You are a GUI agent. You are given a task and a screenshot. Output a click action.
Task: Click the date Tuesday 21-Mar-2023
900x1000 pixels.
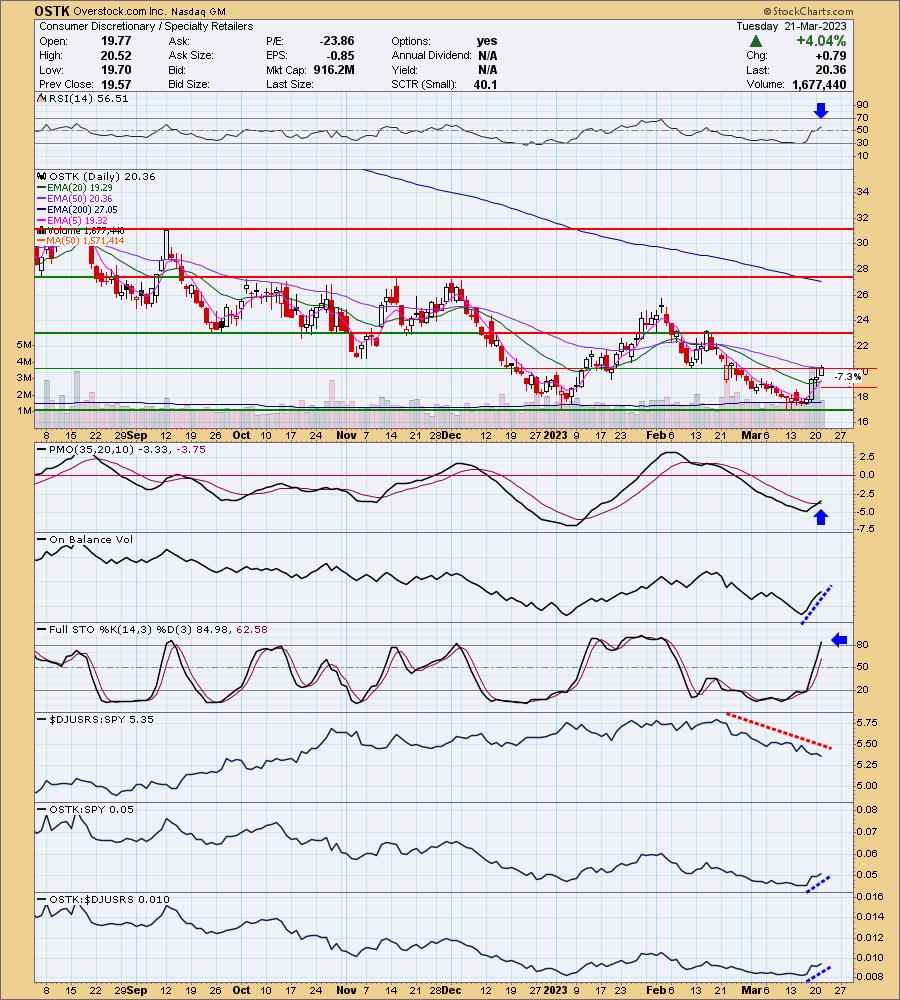click(792, 26)
